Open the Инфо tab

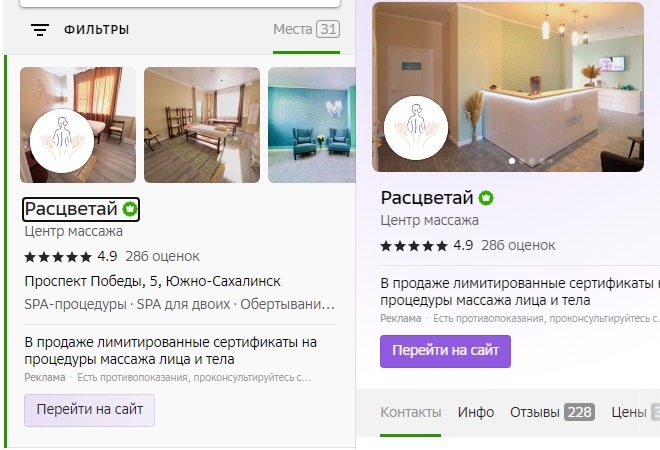point(476,413)
